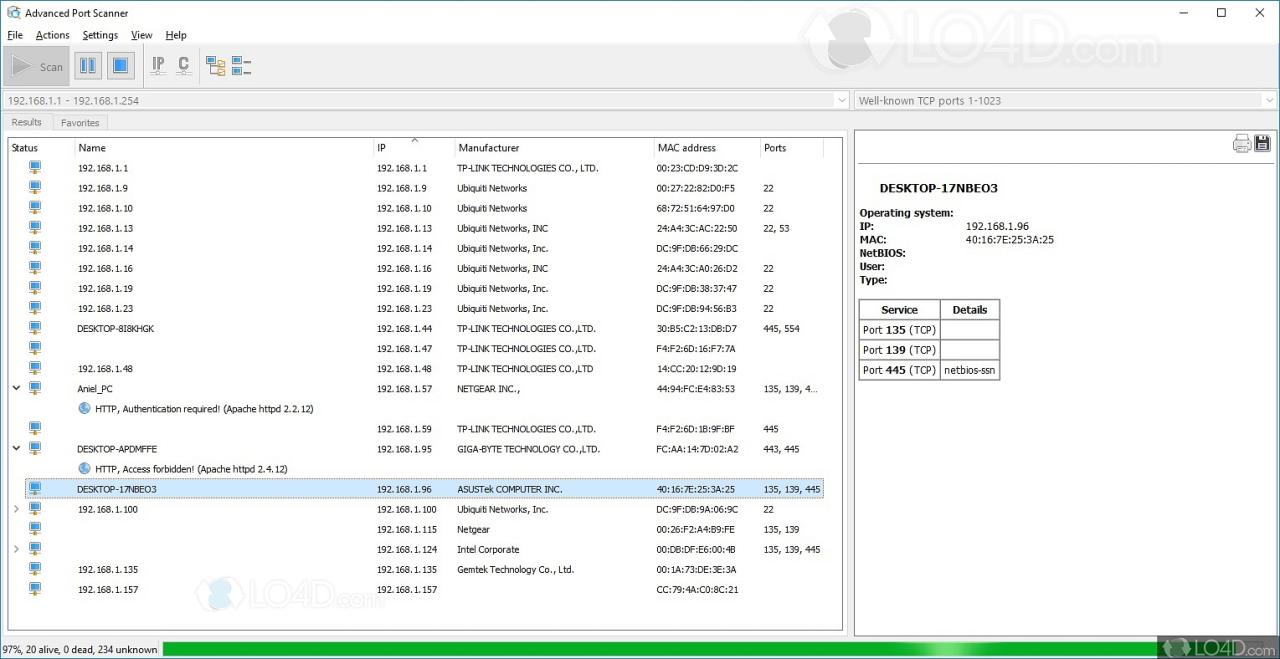Open the IP range dropdown arrow
This screenshot has width=1280, height=659.
841,100
